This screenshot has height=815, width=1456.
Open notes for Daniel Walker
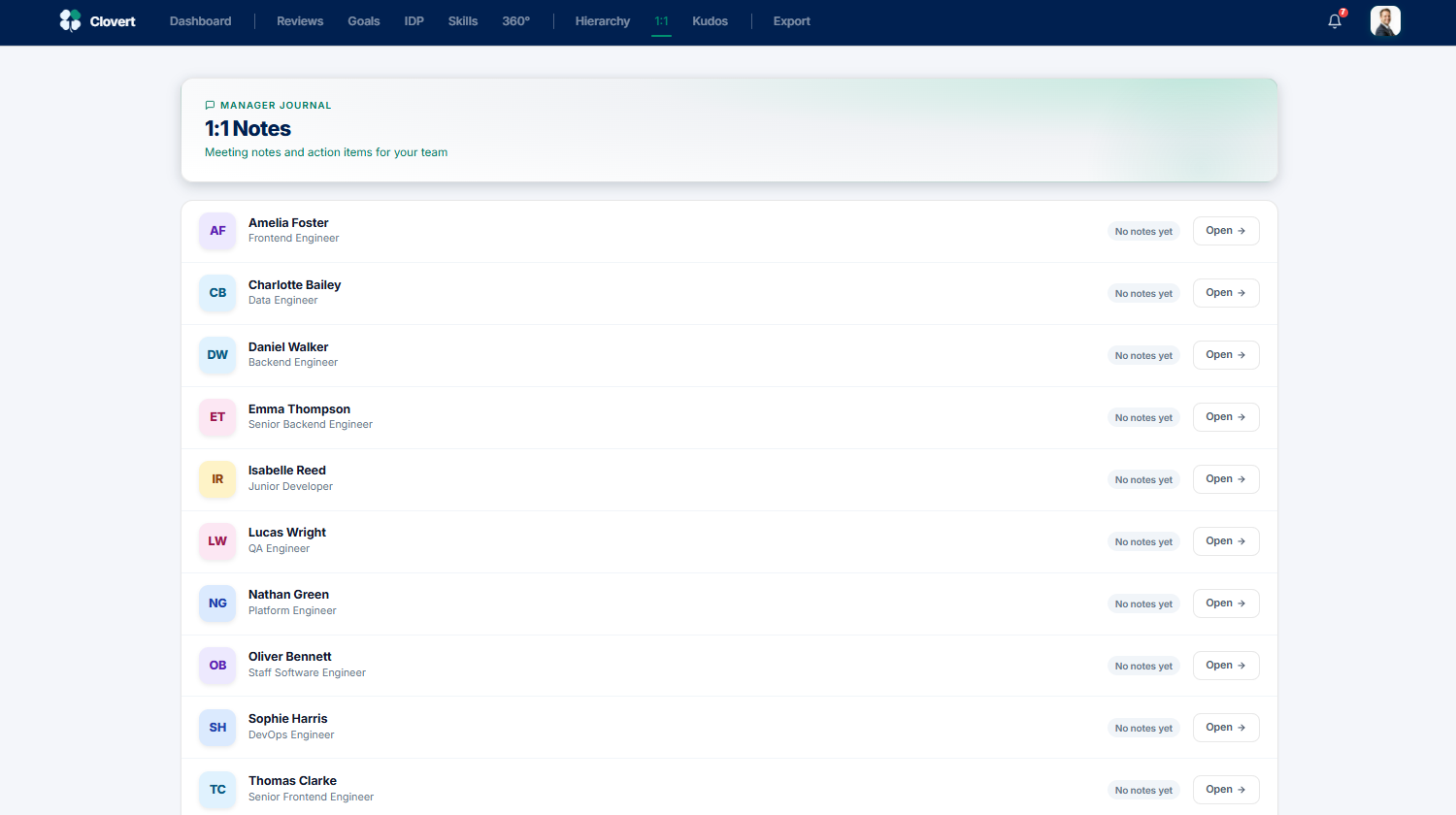tap(1226, 355)
